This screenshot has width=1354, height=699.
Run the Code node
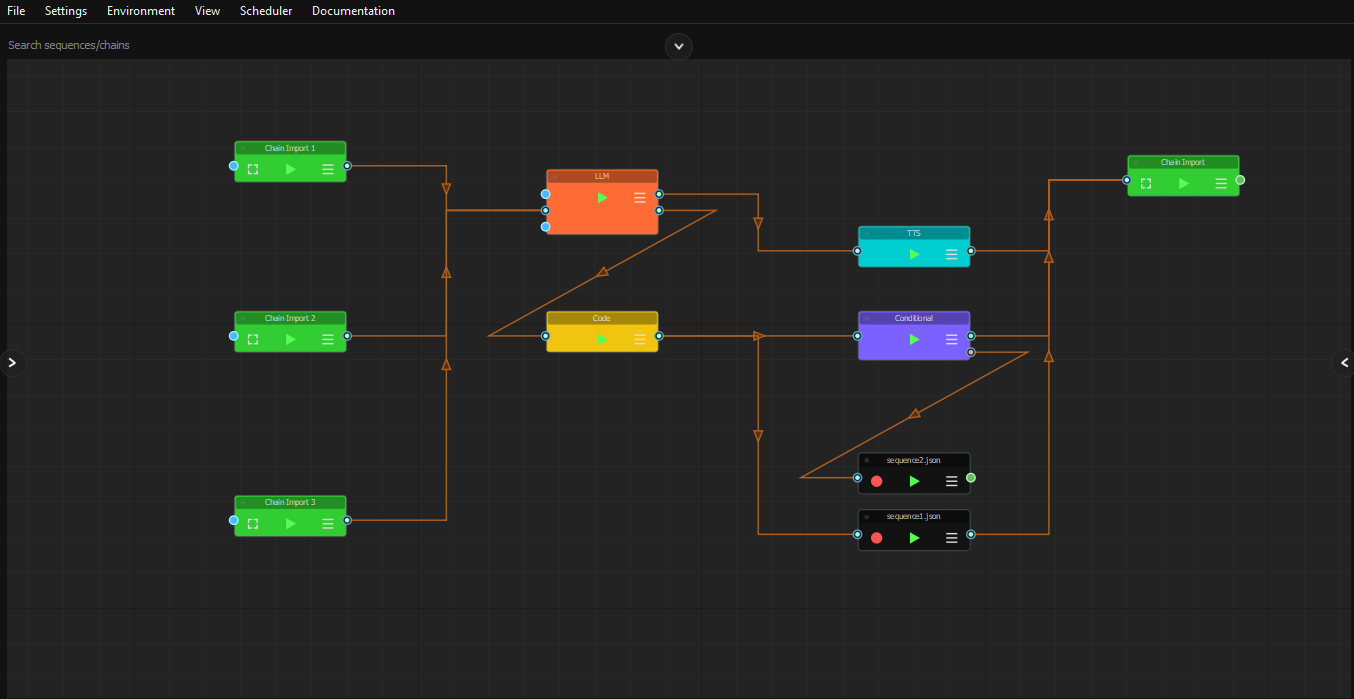click(x=602, y=339)
